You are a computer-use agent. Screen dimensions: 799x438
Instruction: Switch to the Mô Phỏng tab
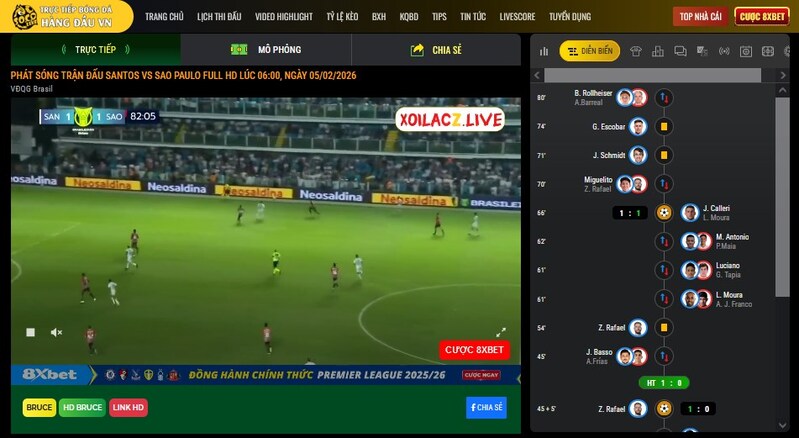pos(266,50)
